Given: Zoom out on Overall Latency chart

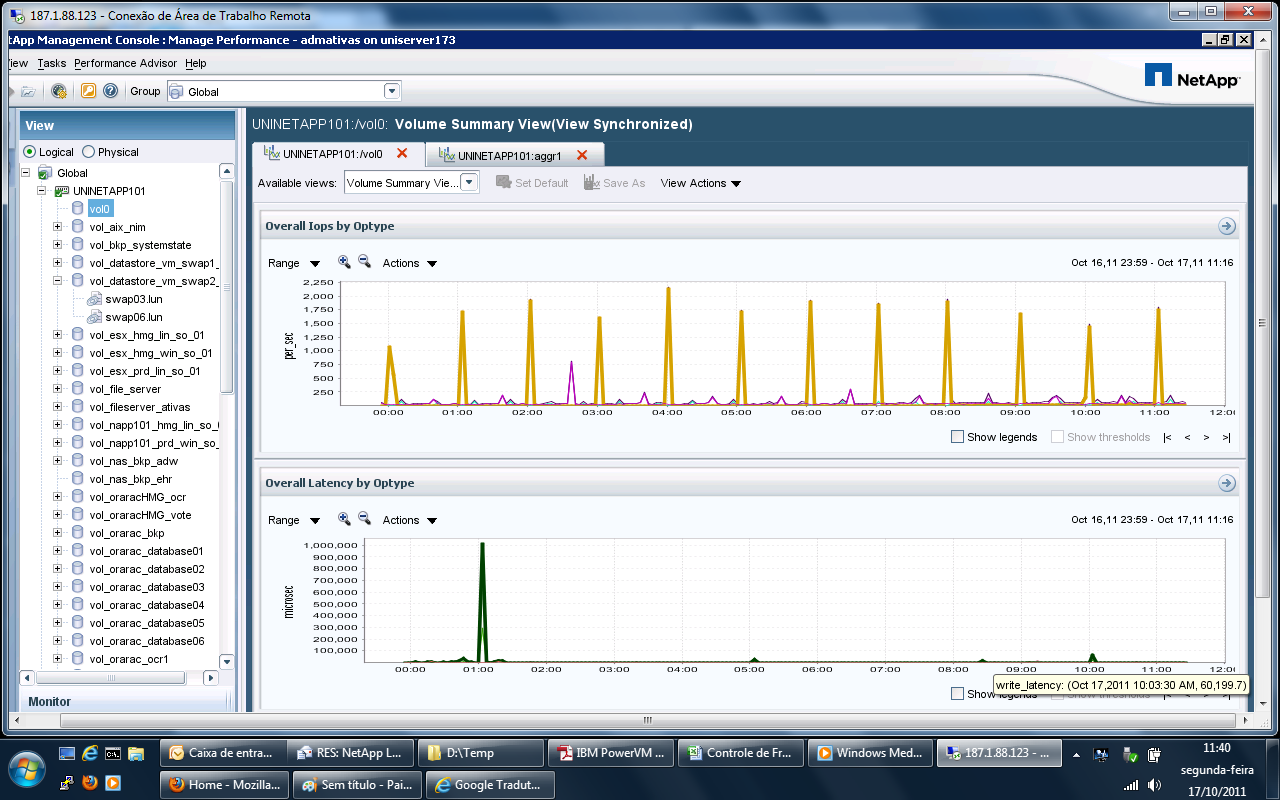Looking at the screenshot, I should click(364, 519).
